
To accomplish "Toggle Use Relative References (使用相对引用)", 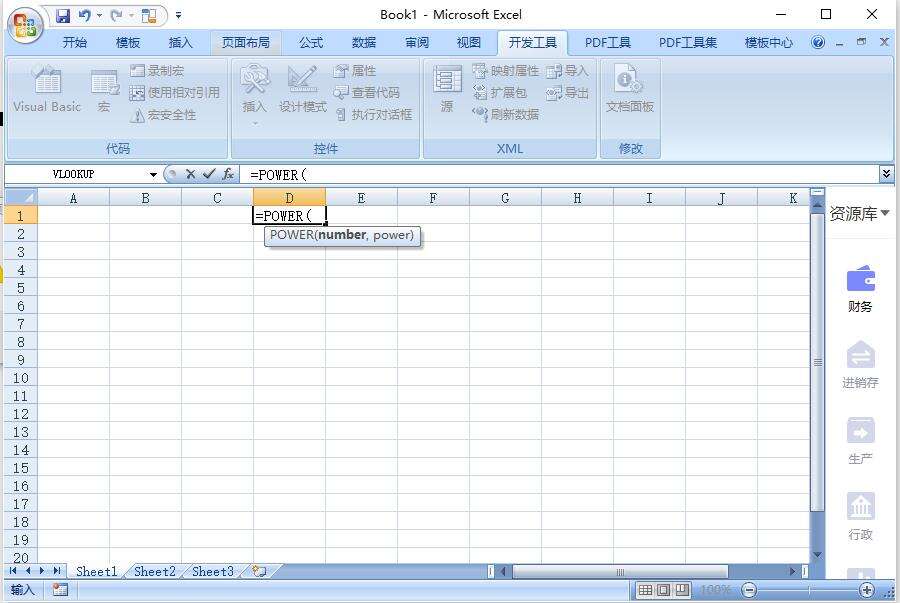I will (174, 92).
